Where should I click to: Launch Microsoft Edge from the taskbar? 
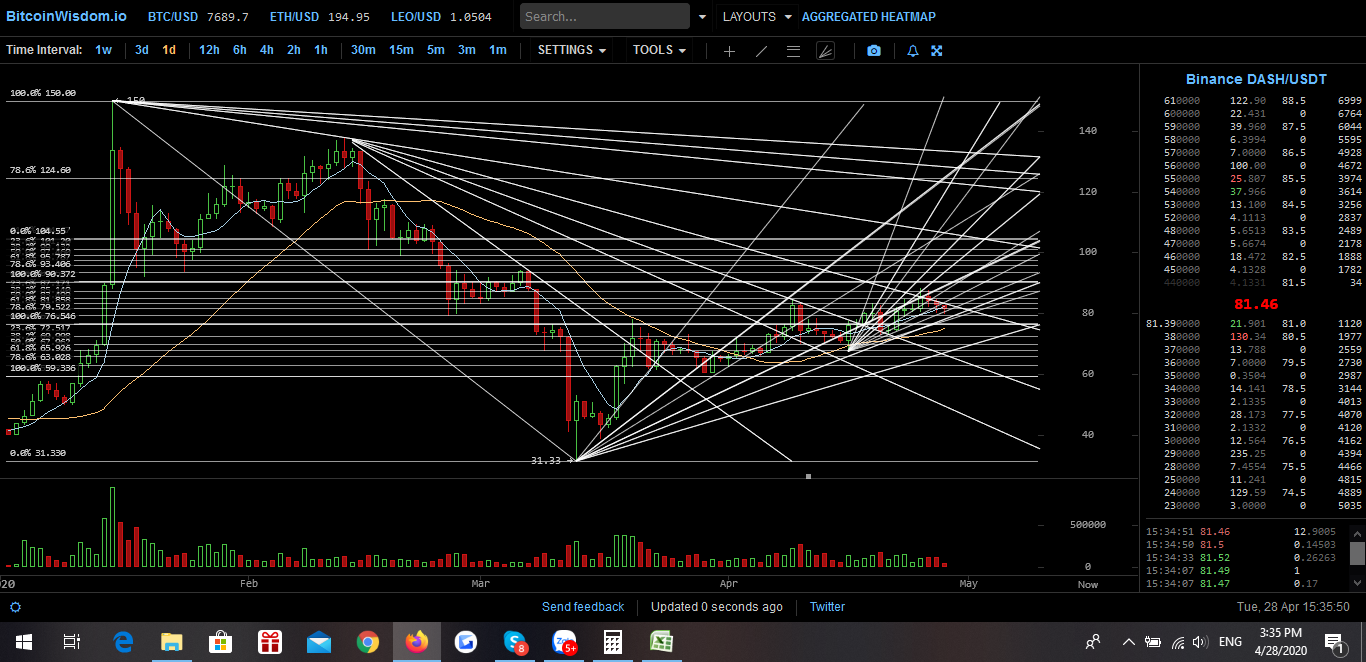click(x=123, y=642)
